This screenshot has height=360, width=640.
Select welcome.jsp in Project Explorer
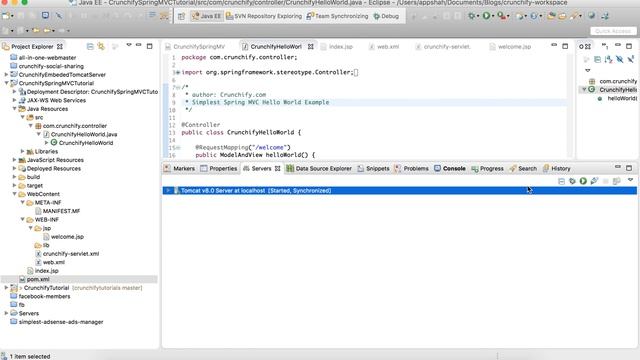coord(67,237)
